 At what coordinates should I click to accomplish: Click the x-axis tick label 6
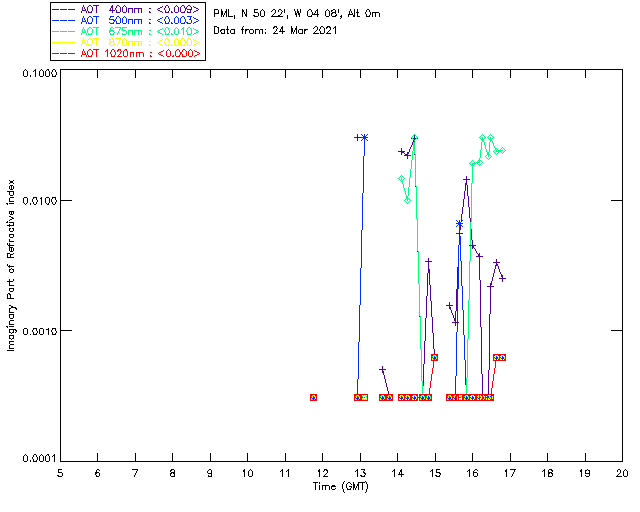[x=98, y=473]
